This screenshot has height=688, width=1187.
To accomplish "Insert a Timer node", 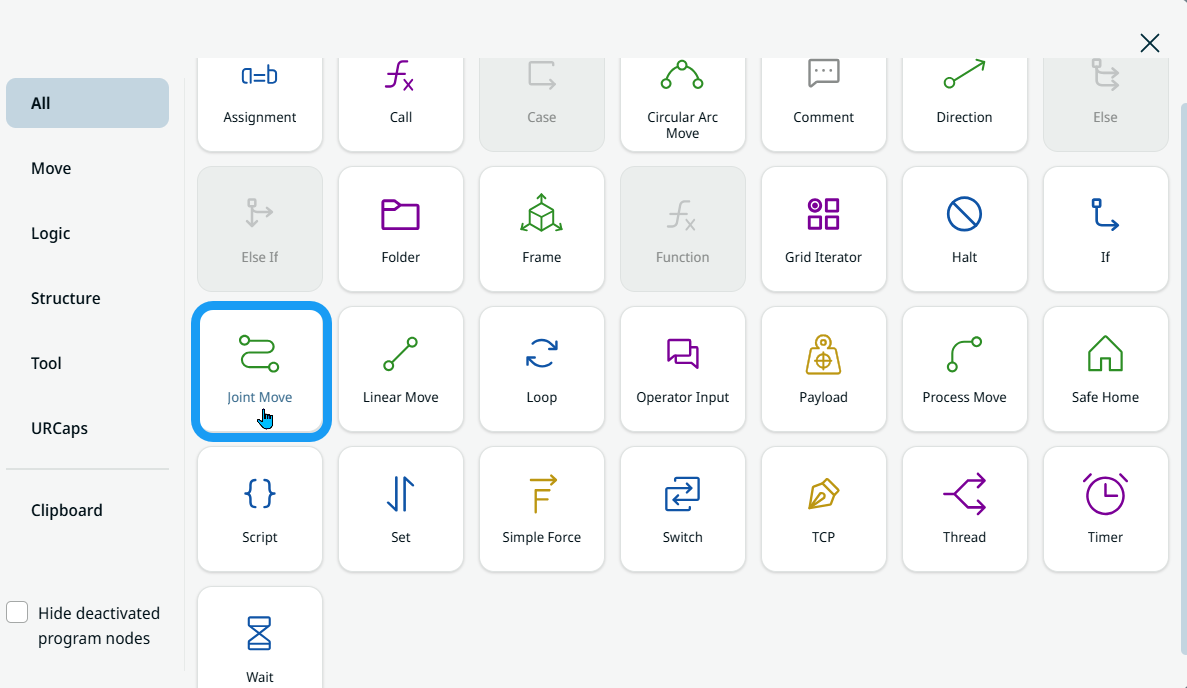I will (1105, 509).
